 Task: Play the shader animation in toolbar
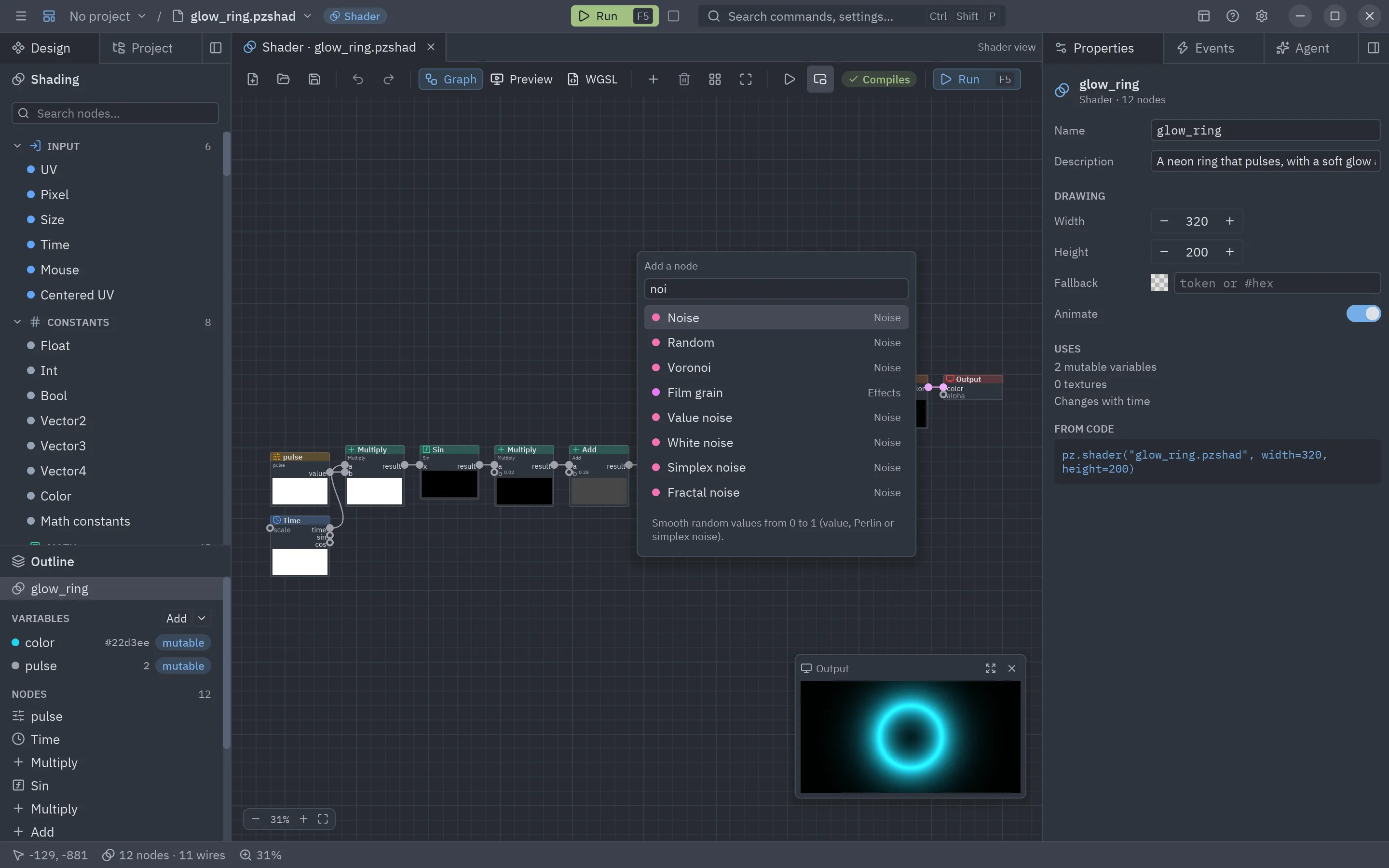[x=789, y=79]
